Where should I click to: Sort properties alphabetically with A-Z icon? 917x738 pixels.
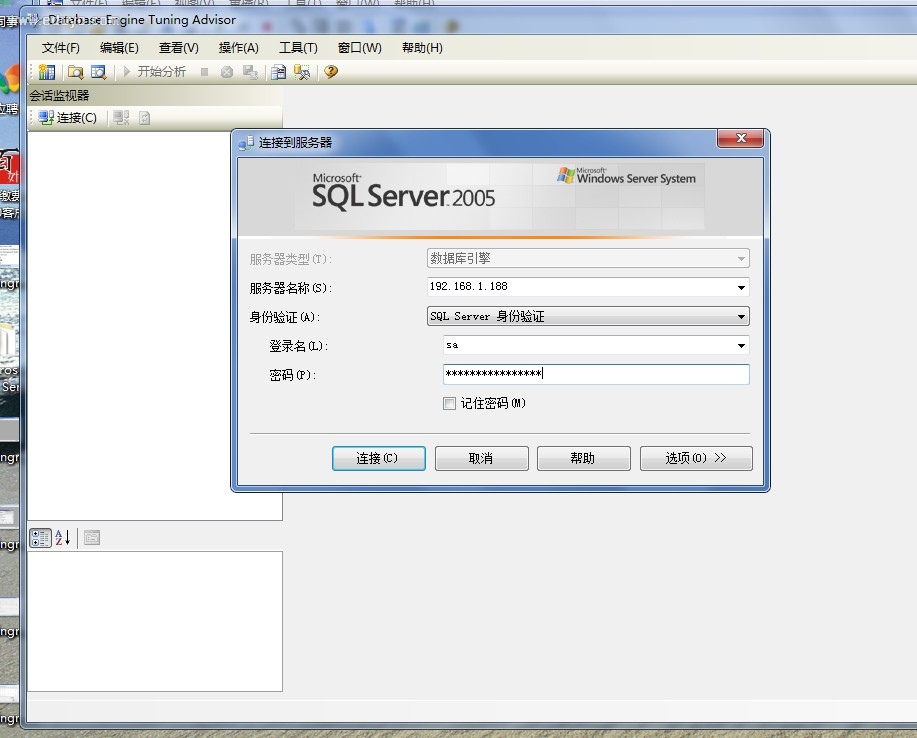(62, 538)
